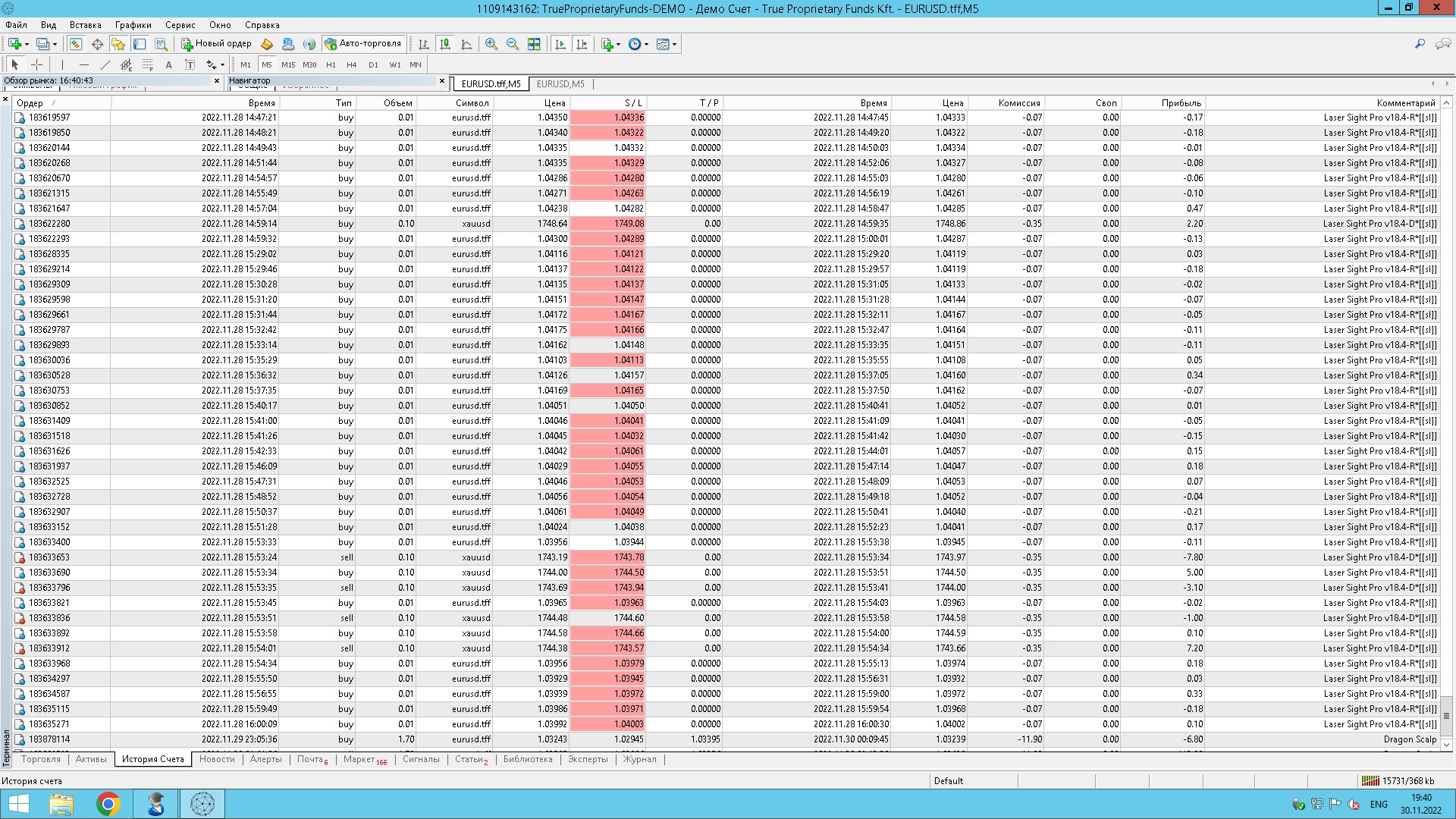Open Strategy Tester from toolbar icon
Image resolution: width=1456 pixels, height=819 pixels.
click(161, 44)
